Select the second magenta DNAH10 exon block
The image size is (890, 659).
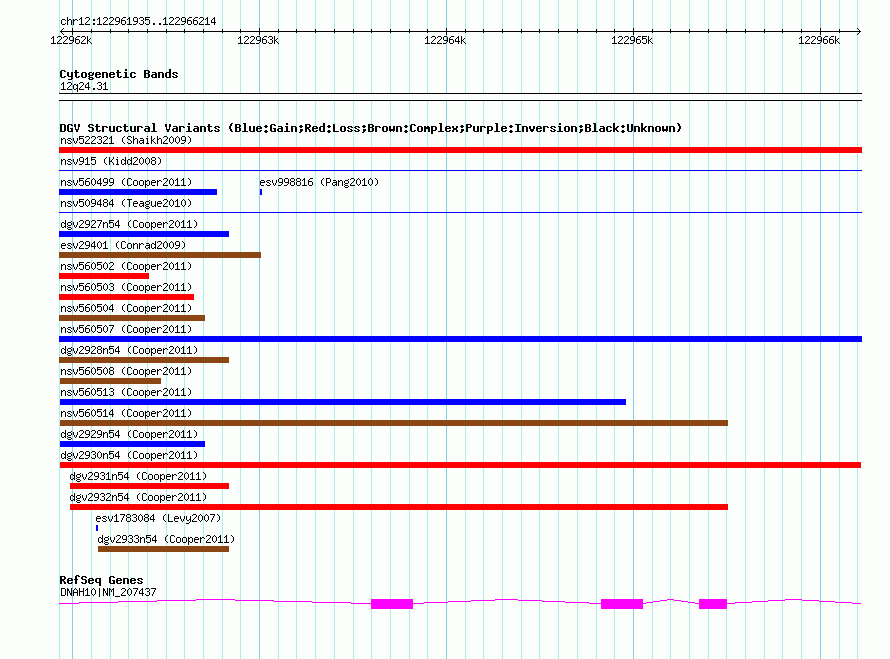[622, 604]
